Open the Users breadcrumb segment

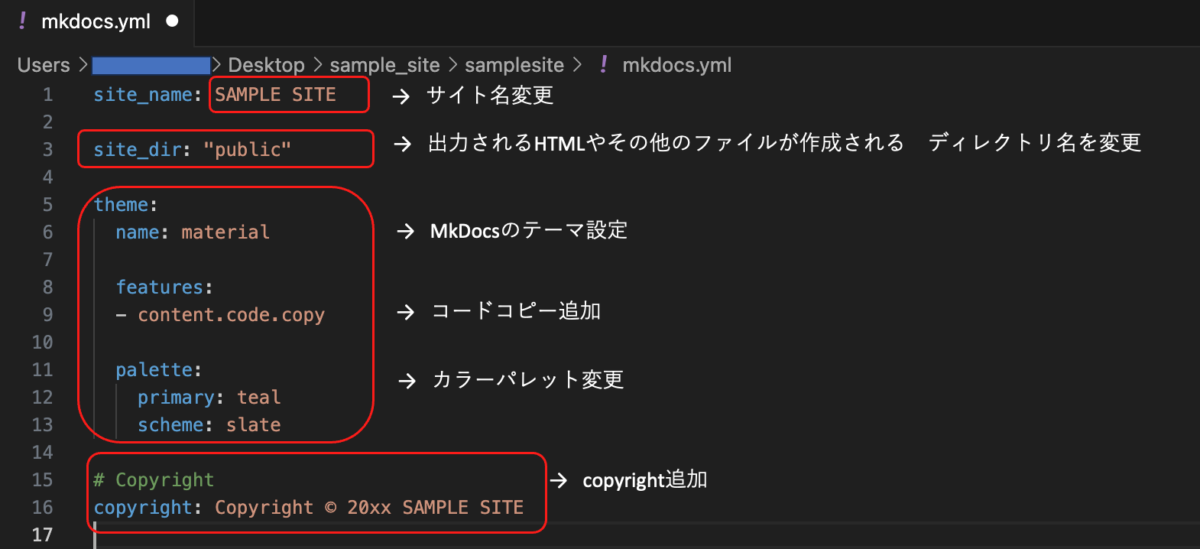(x=44, y=65)
